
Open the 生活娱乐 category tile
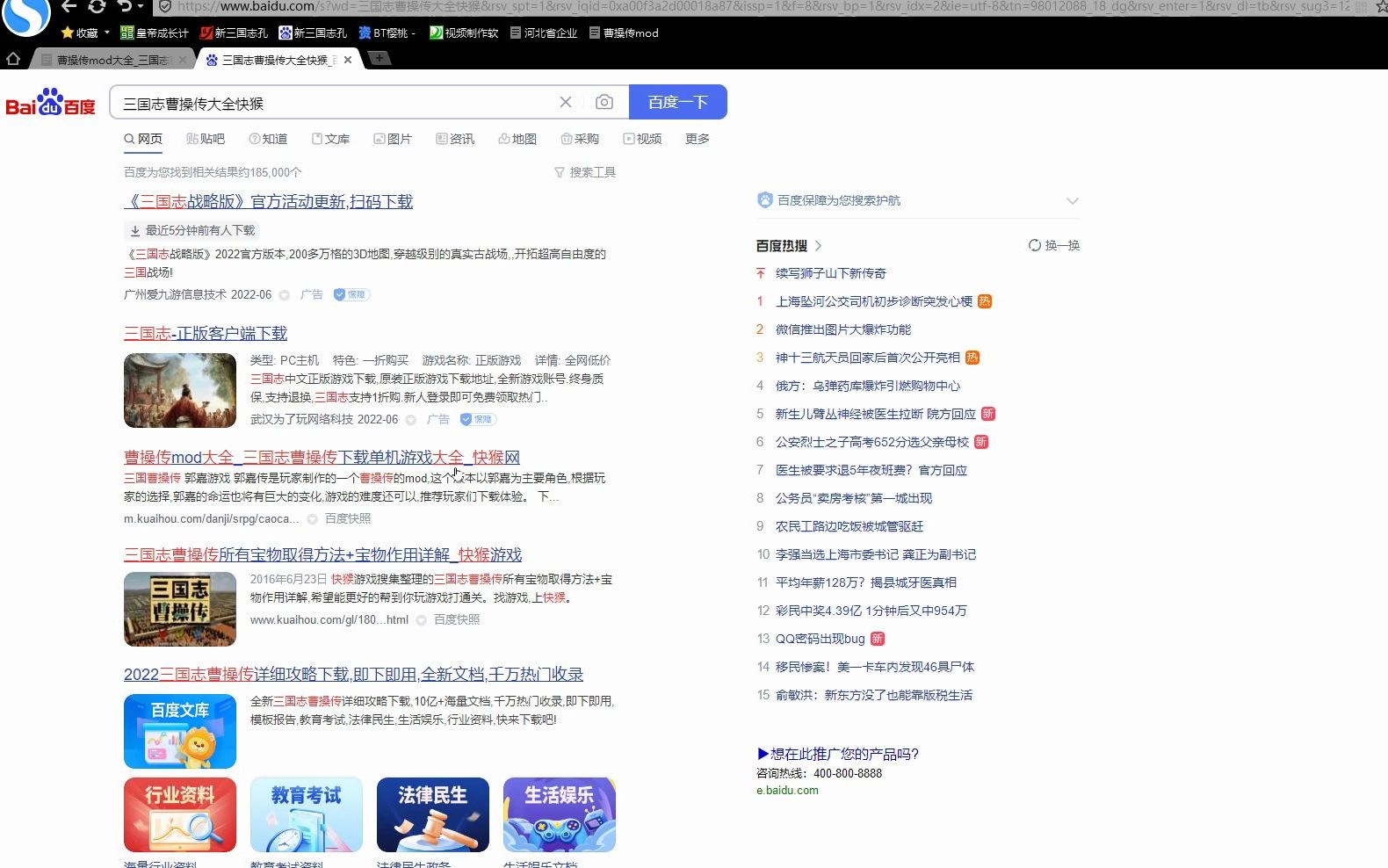[560, 814]
